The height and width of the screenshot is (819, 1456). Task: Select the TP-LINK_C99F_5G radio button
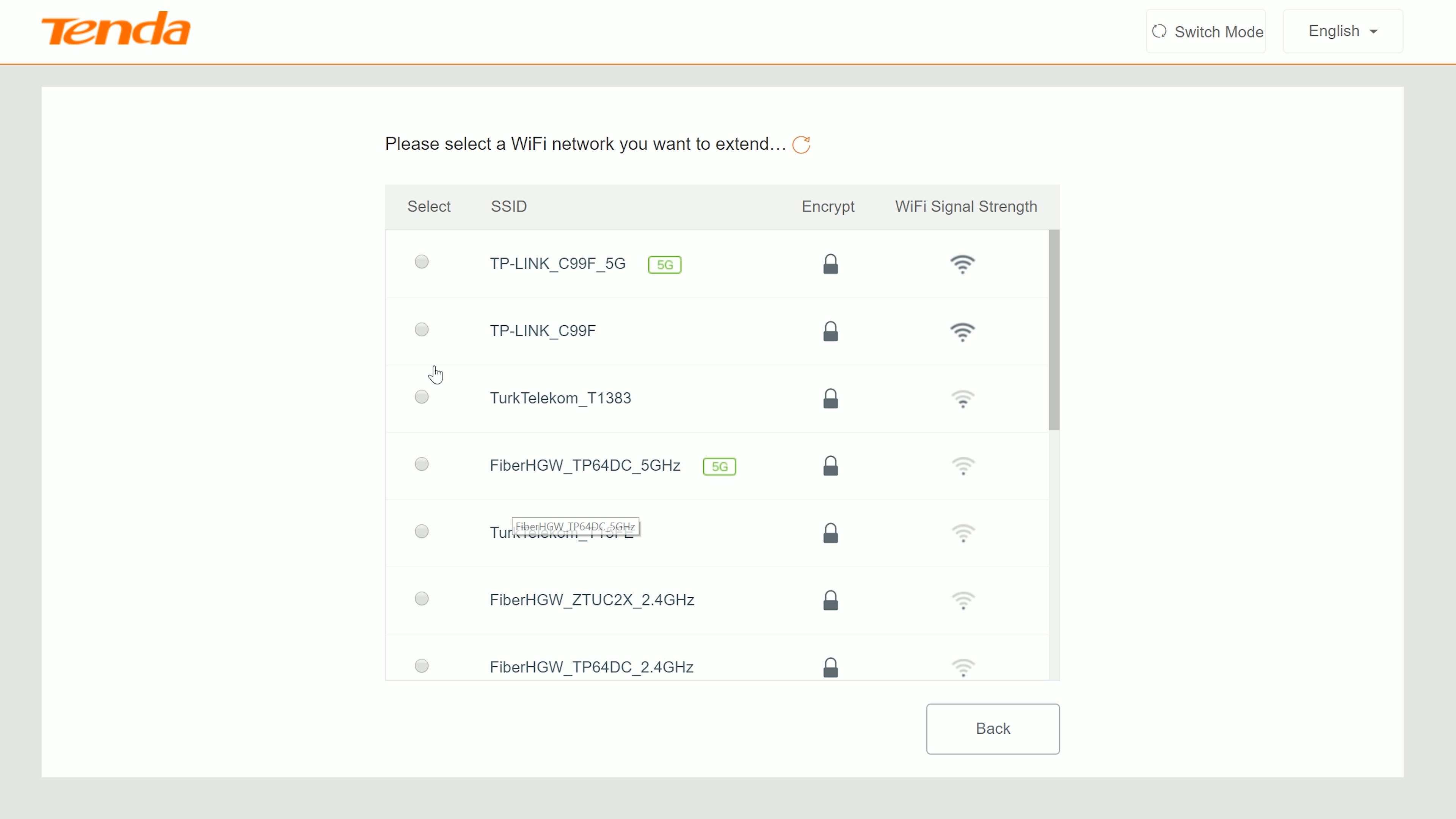(x=422, y=262)
